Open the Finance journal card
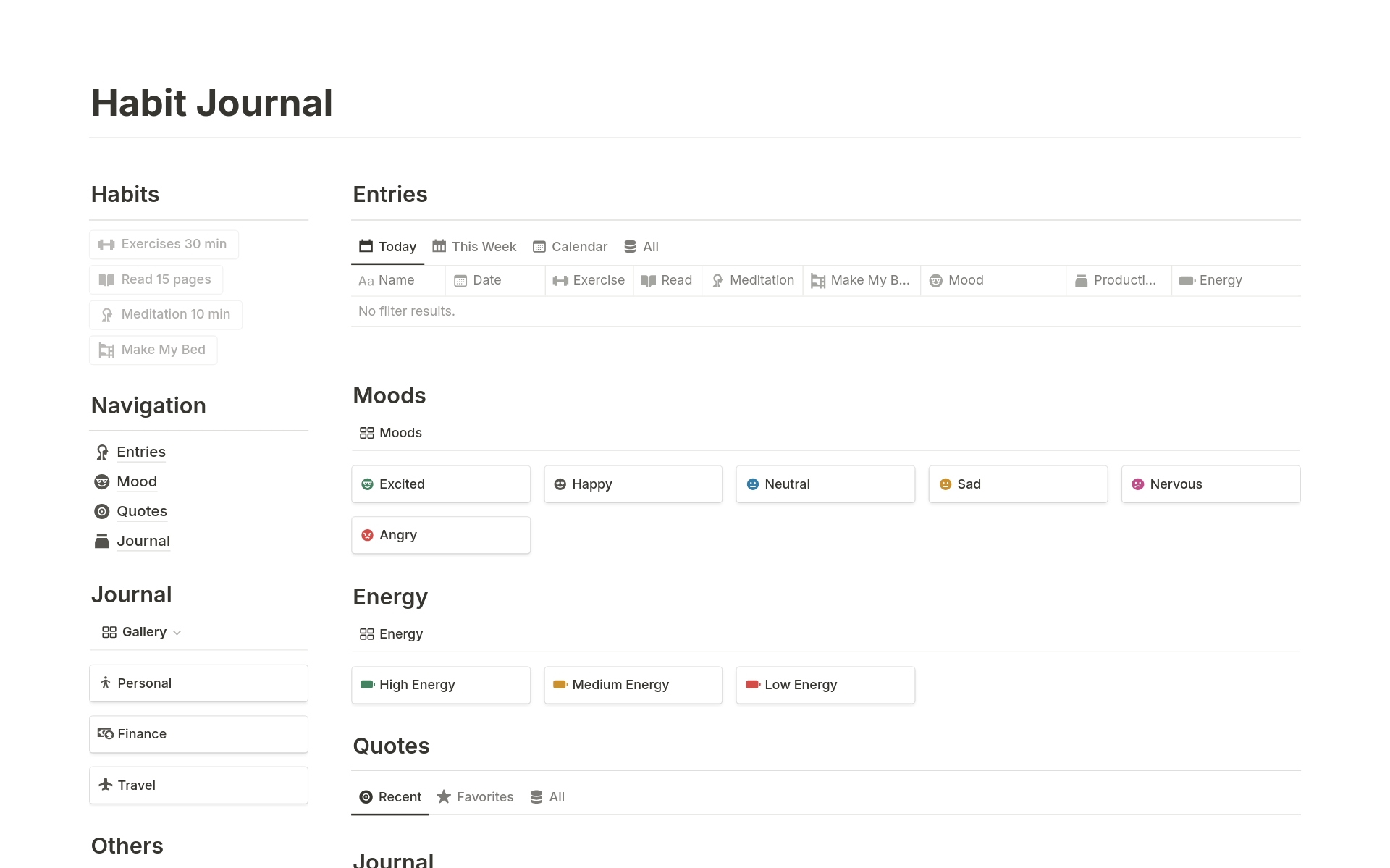 tap(198, 734)
